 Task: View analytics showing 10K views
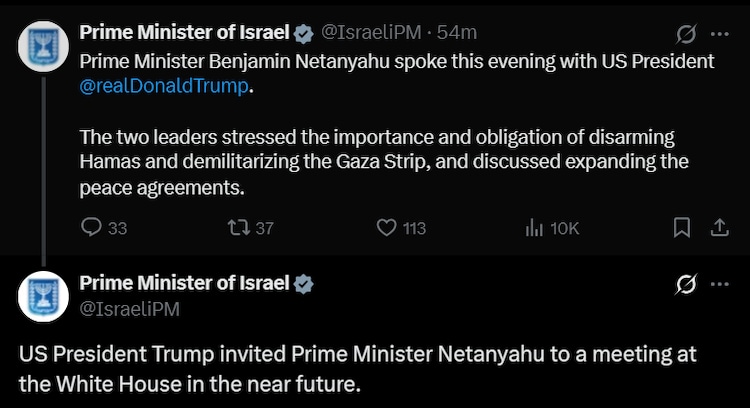[x=534, y=228]
